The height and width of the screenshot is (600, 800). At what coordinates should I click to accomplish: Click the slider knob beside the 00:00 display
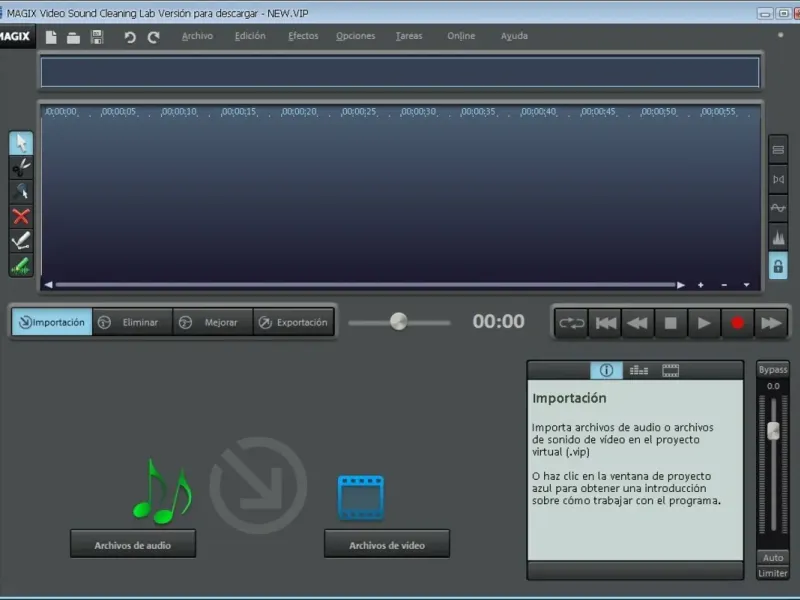398,321
